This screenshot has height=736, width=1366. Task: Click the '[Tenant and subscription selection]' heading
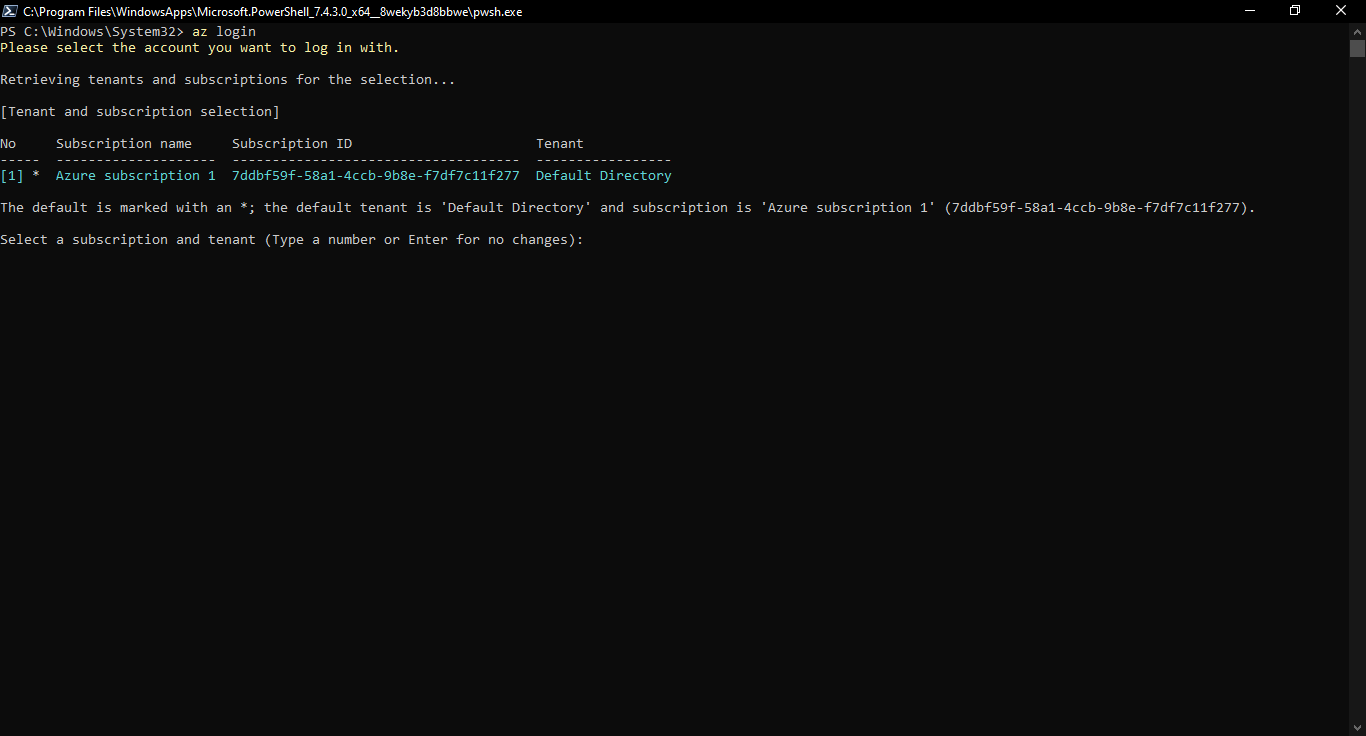pos(140,112)
